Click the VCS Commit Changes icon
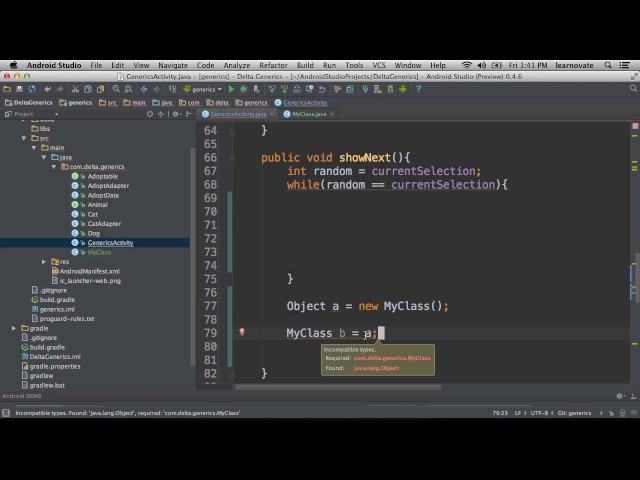The height and width of the screenshot is (480, 640). coord(284,89)
